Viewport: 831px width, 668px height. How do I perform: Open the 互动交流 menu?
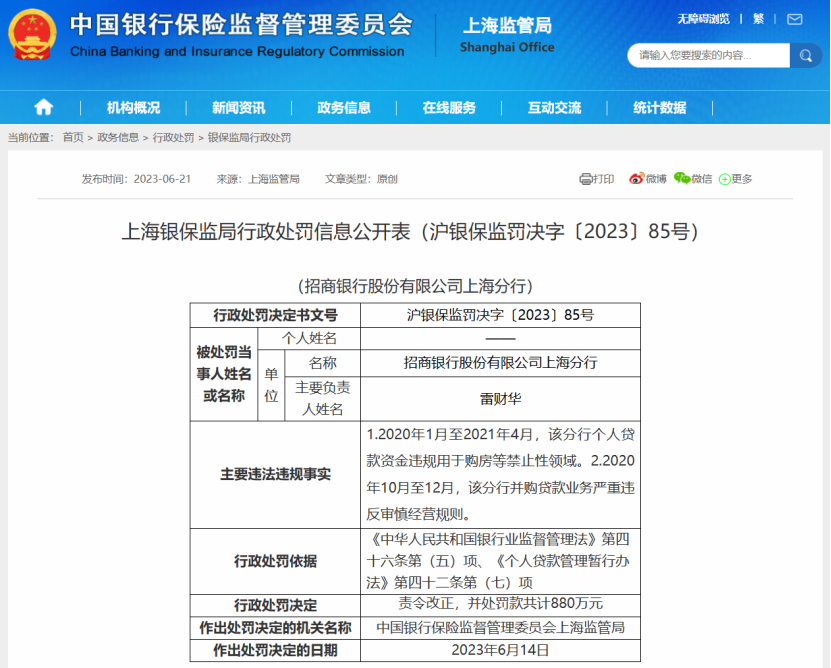pyautogui.click(x=554, y=108)
